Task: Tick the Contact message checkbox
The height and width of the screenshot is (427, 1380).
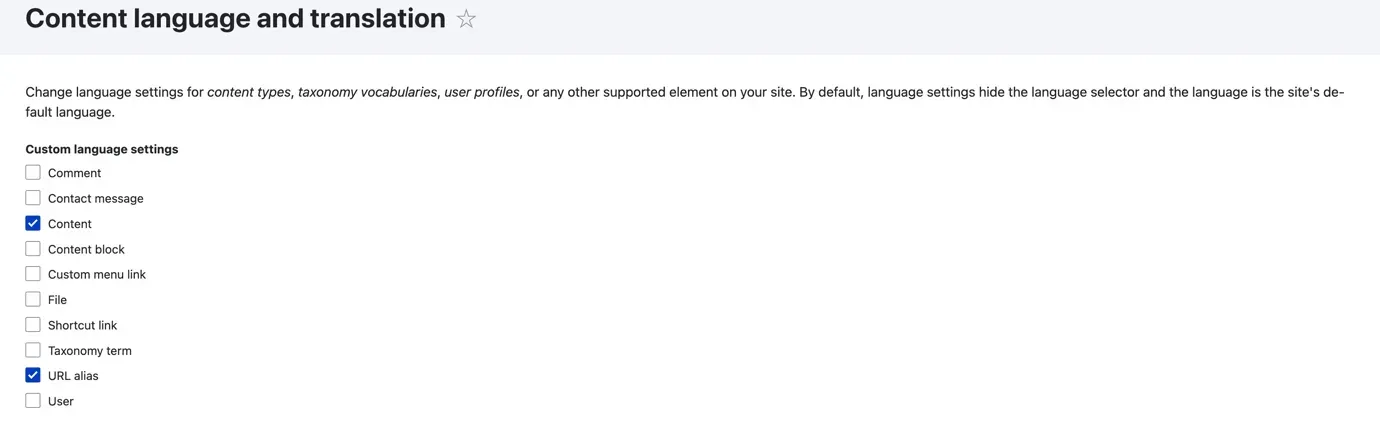Action: pyautogui.click(x=33, y=198)
